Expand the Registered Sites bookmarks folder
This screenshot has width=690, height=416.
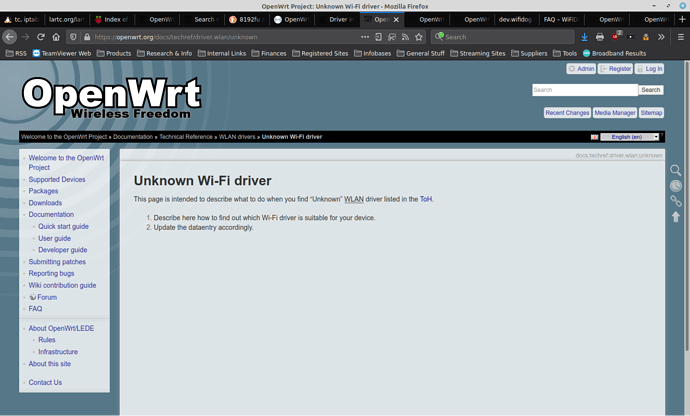click(320, 53)
